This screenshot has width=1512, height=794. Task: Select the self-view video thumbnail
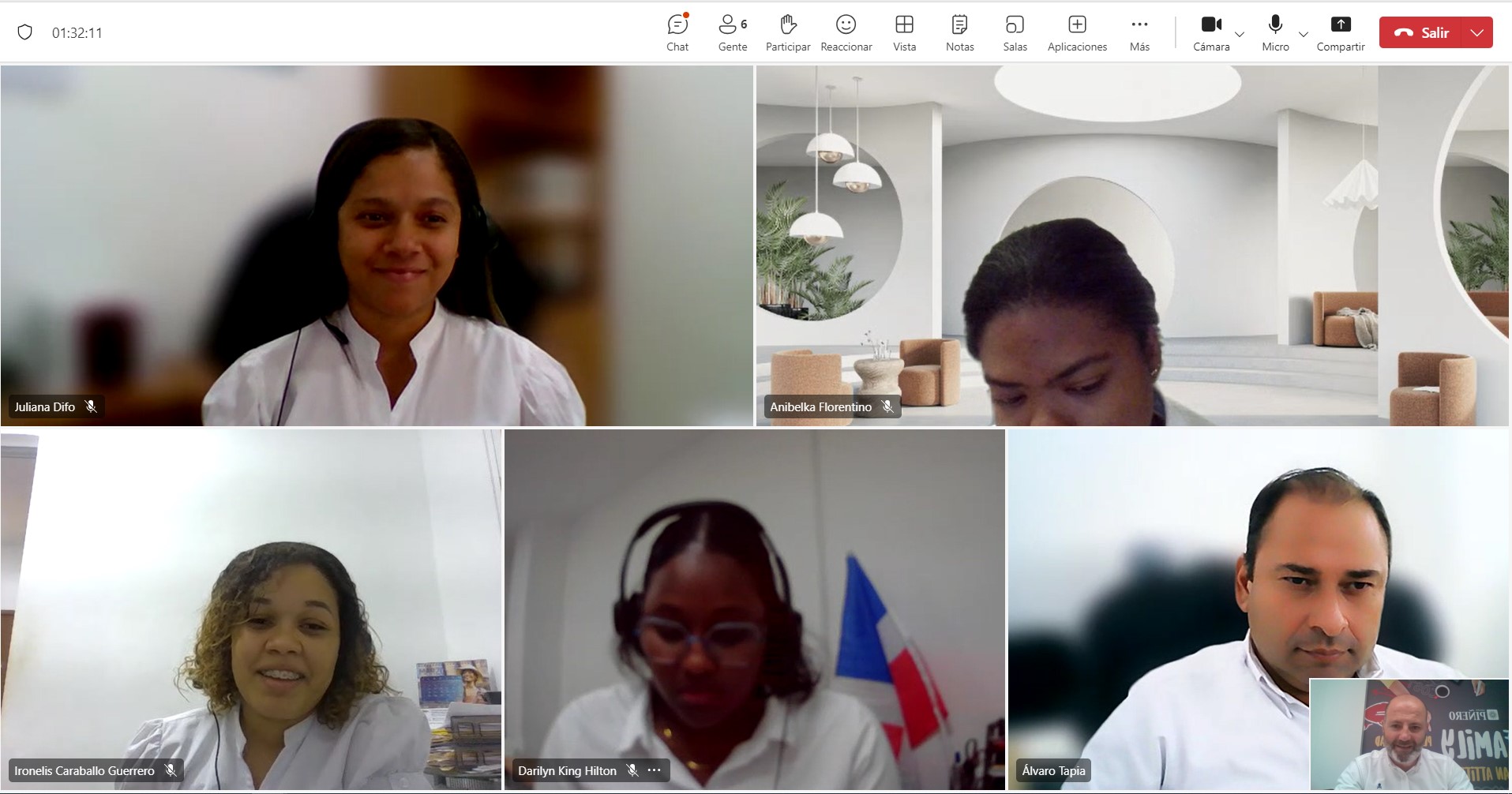tap(1409, 734)
